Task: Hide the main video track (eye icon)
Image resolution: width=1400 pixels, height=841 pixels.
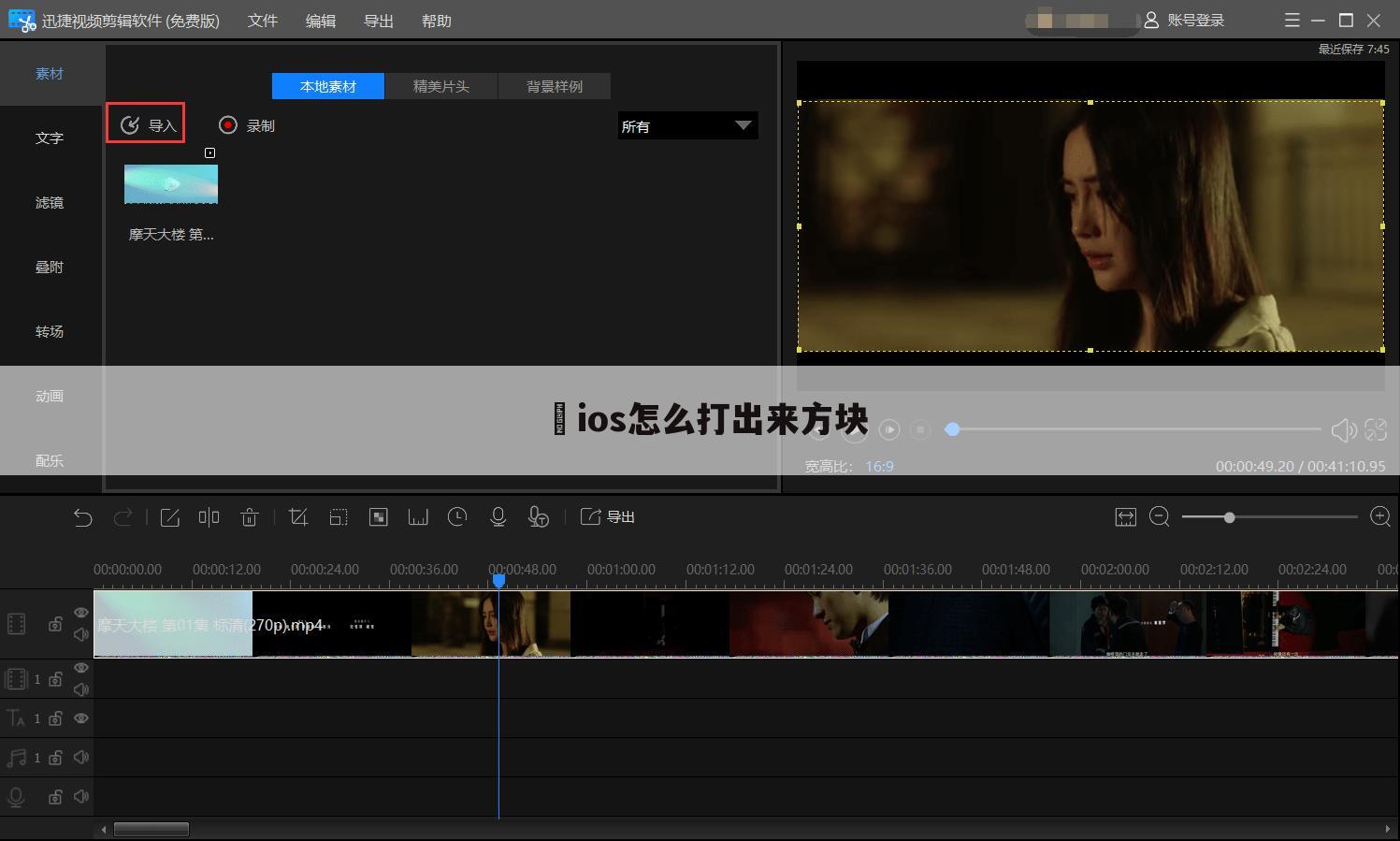Action: (81, 613)
